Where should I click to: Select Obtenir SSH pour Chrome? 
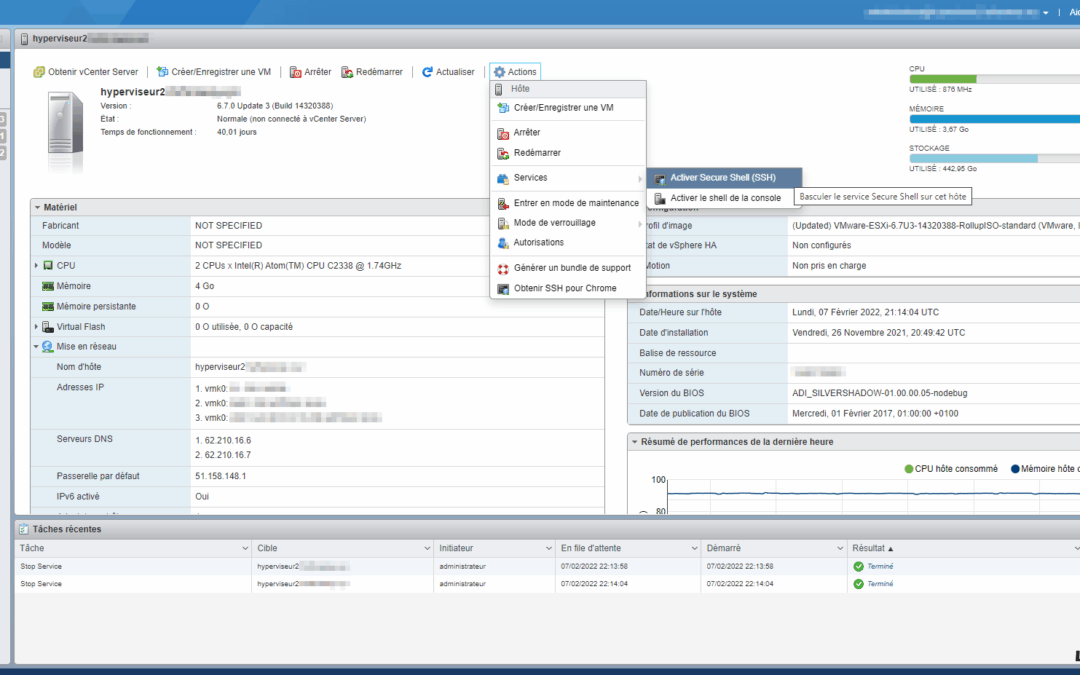568,289
